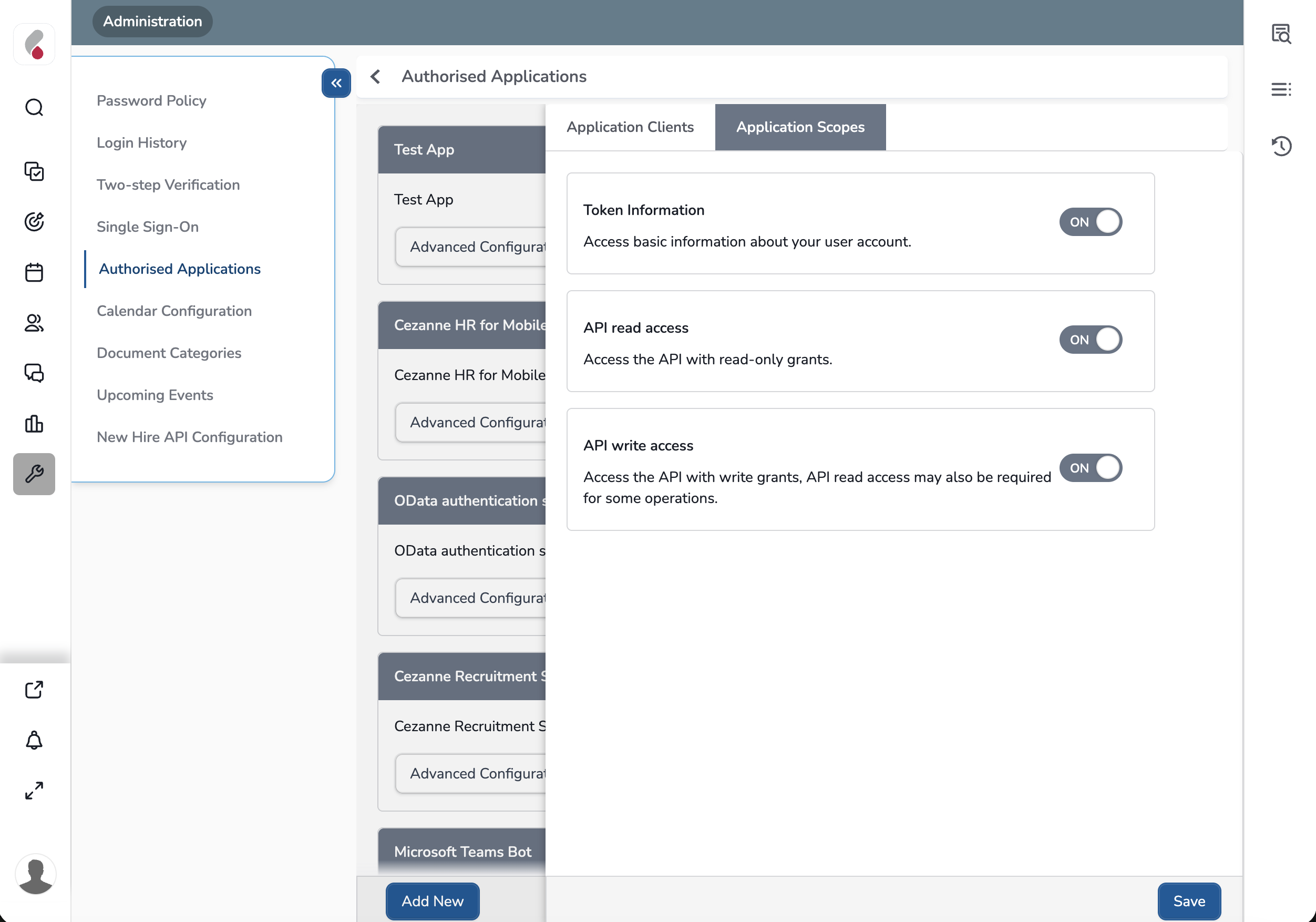Open the people icon in sidebar
The image size is (1316, 922).
pos(34,323)
